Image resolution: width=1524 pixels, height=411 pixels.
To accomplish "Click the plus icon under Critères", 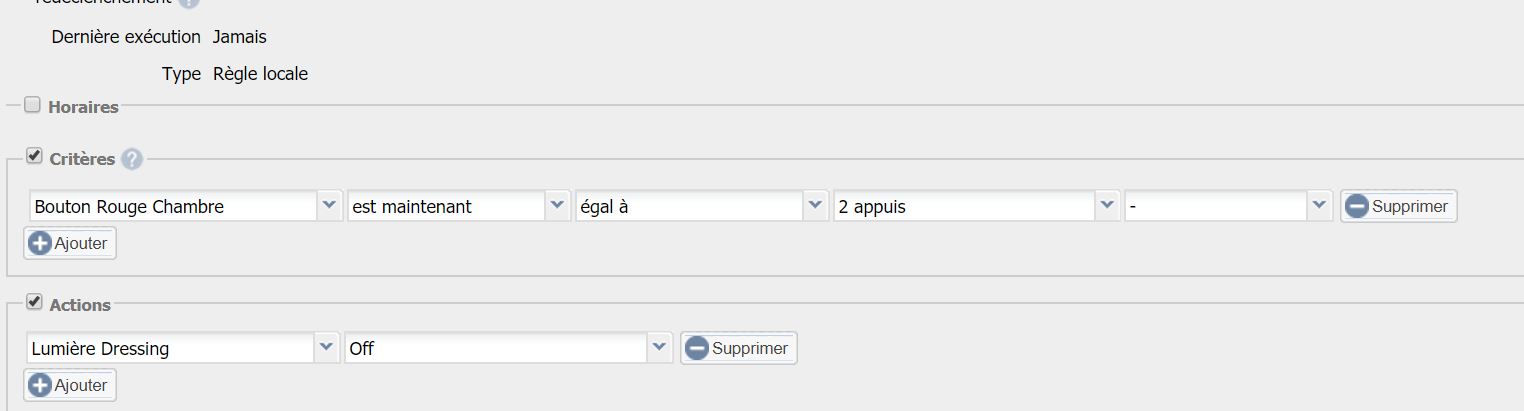I will click(x=40, y=243).
